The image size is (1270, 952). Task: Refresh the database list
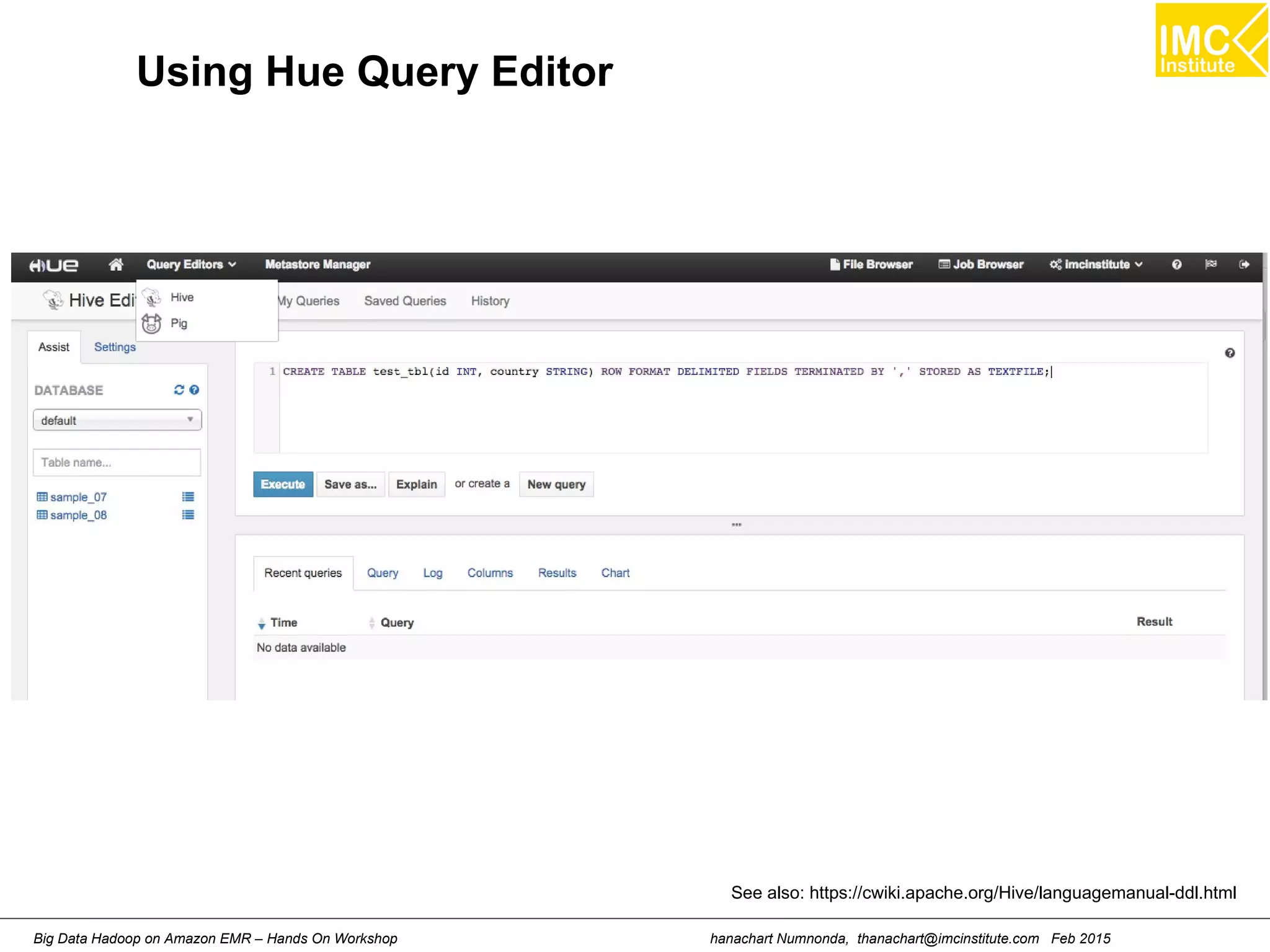[179, 390]
